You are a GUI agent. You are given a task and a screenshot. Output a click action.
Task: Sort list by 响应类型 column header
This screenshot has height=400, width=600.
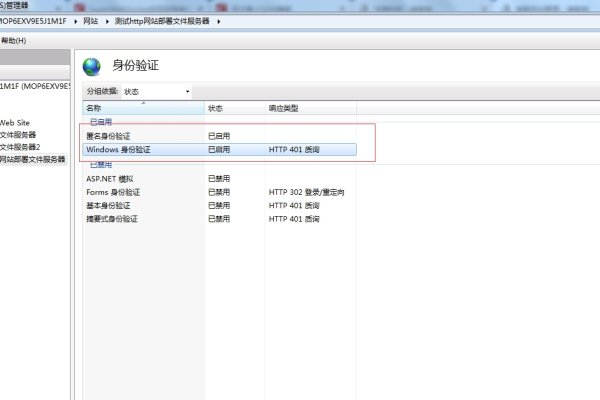coord(283,107)
